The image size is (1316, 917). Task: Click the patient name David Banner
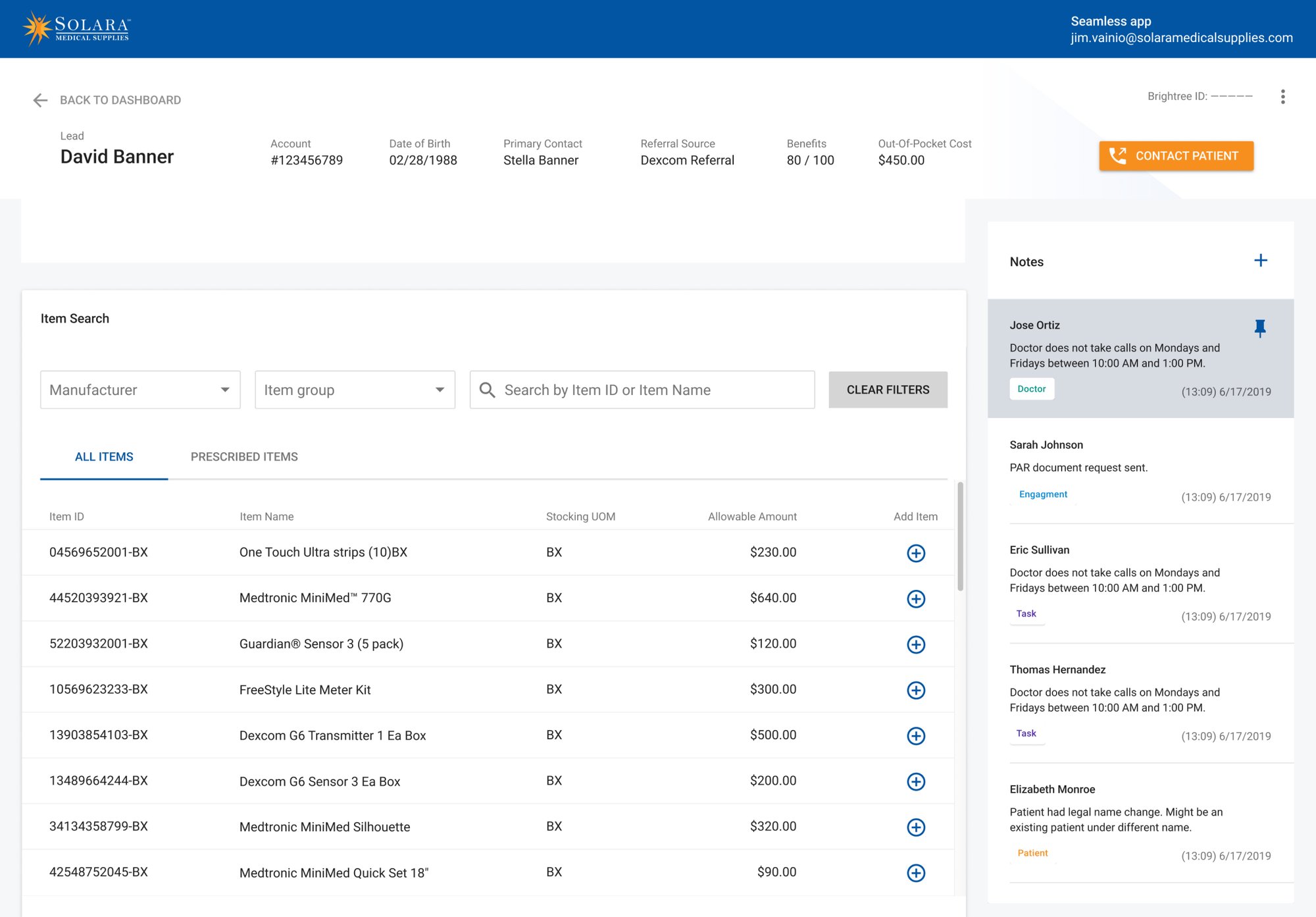[117, 157]
